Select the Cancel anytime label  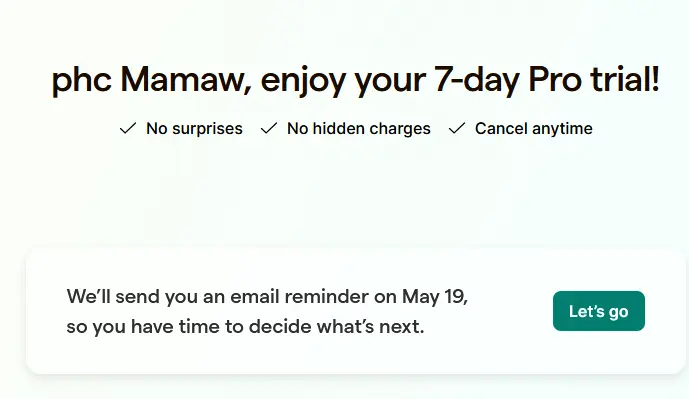point(533,129)
